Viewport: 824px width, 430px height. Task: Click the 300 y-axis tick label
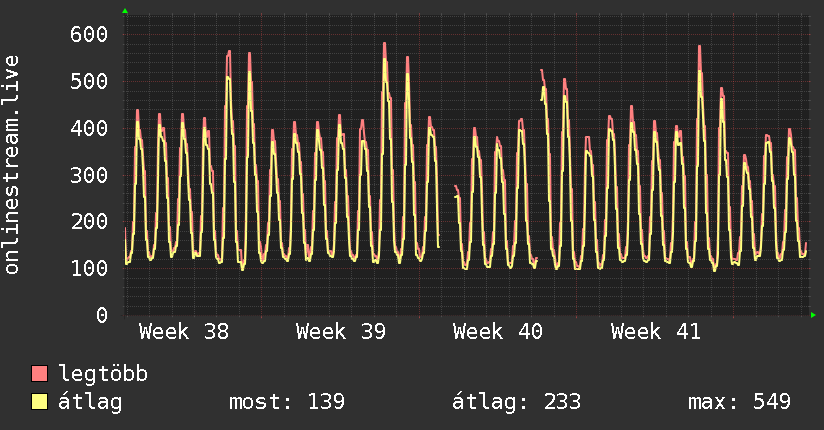tap(89, 175)
